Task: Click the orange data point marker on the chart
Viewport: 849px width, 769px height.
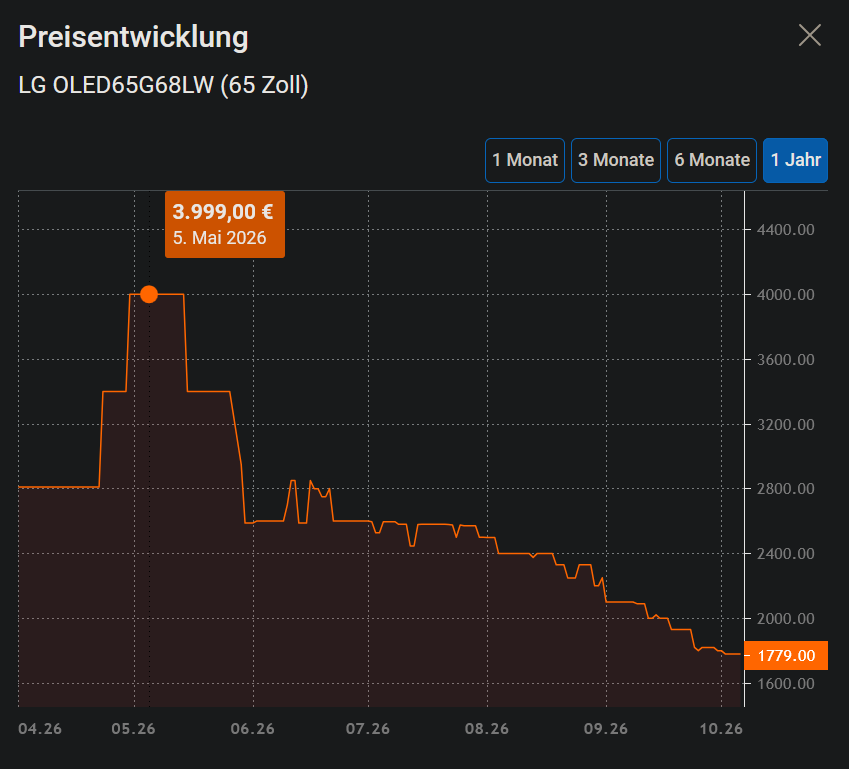Action: coord(149,294)
